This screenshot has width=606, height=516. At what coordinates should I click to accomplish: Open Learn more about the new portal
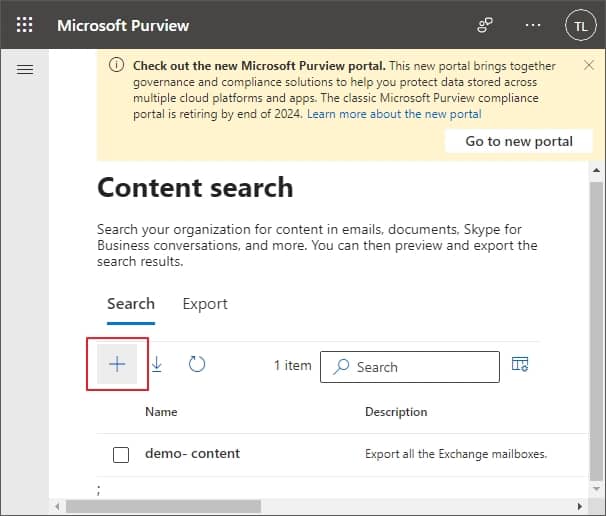[x=394, y=114]
